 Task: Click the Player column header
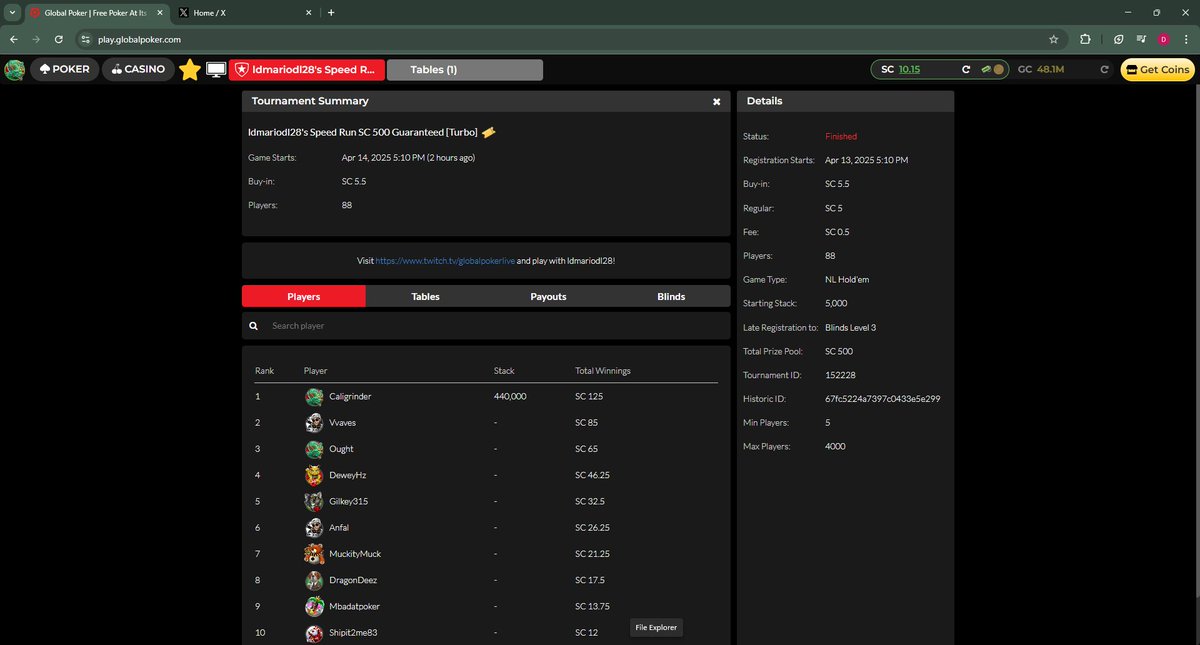[x=315, y=371]
